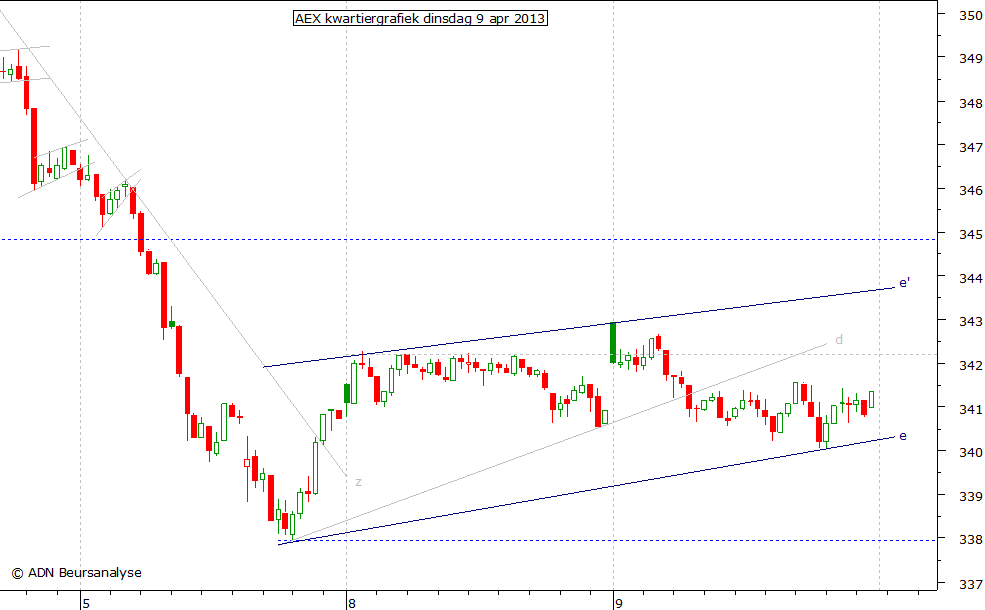Click the price axis label 338
This screenshot has width=985, height=610.
[970, 540]
